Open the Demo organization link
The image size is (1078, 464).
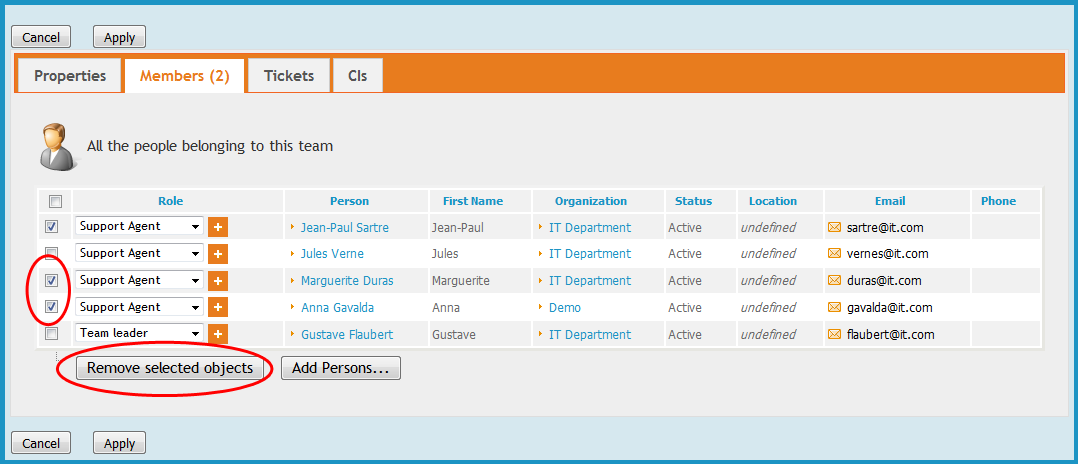click(565, 308)
